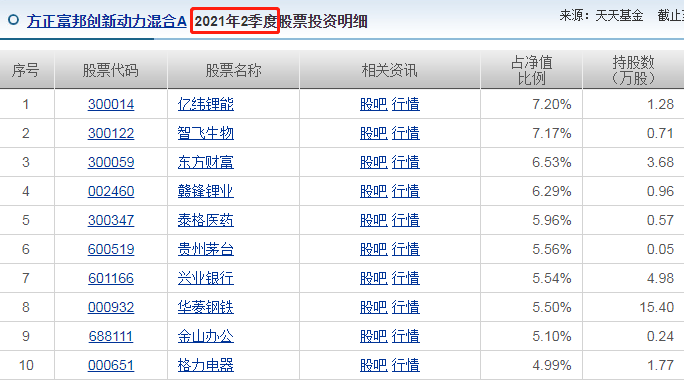Open 行情 for 亿纬锂能 row

(406, 104)
